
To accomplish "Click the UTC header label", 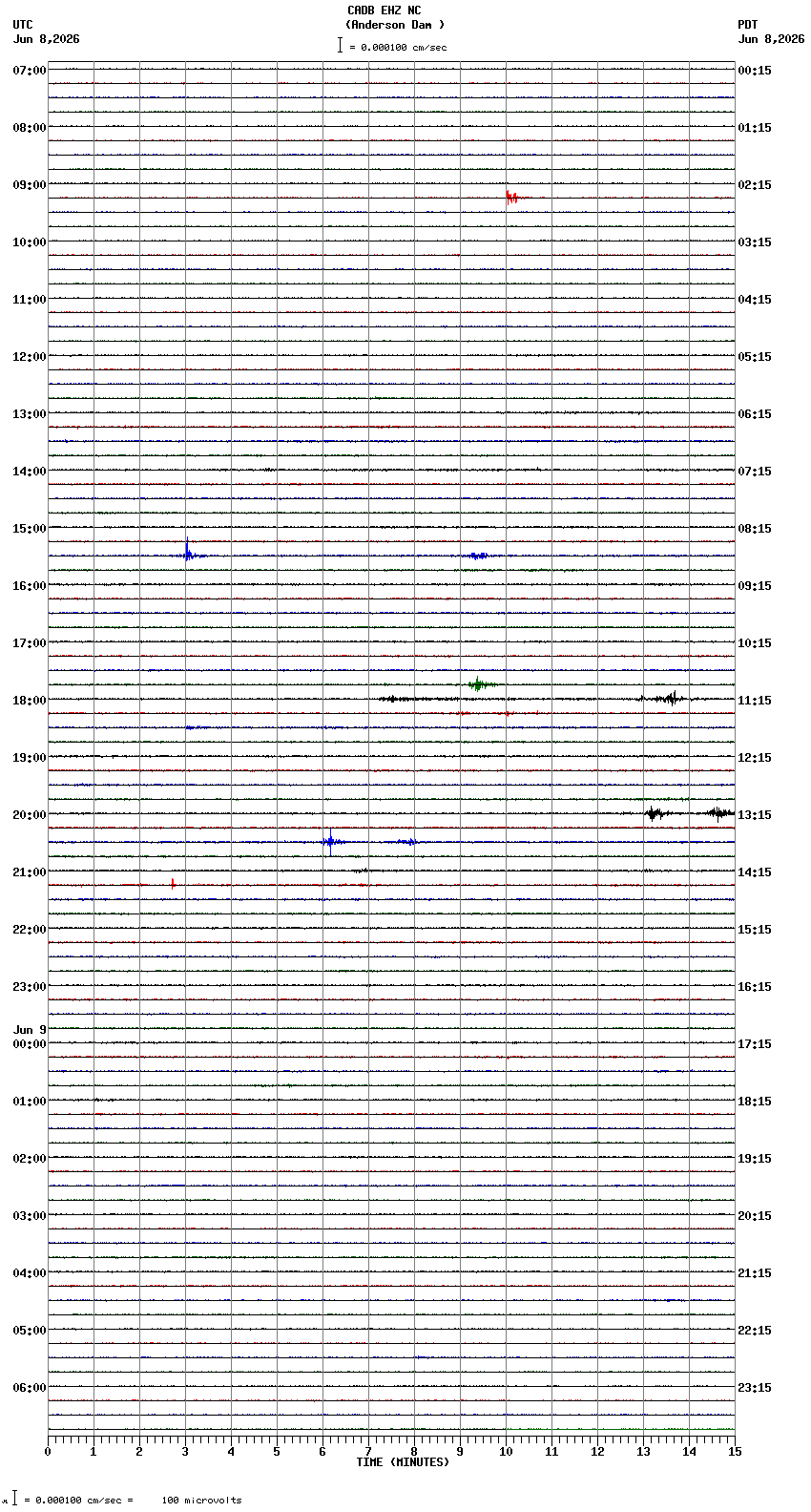I will (x=23, y=25).
